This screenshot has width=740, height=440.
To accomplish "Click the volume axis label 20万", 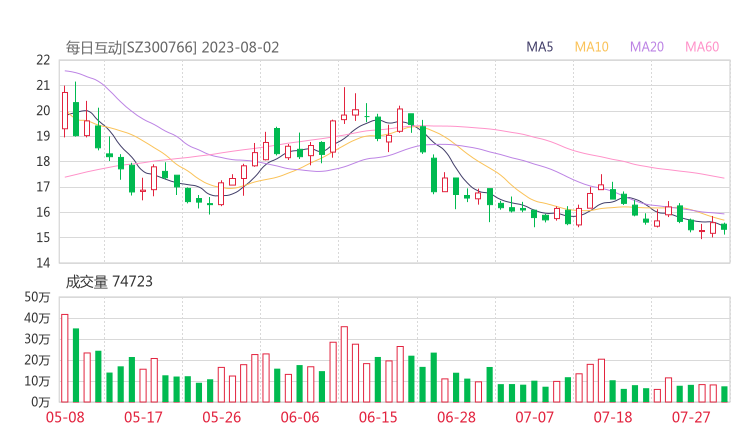I will point(37,360).
